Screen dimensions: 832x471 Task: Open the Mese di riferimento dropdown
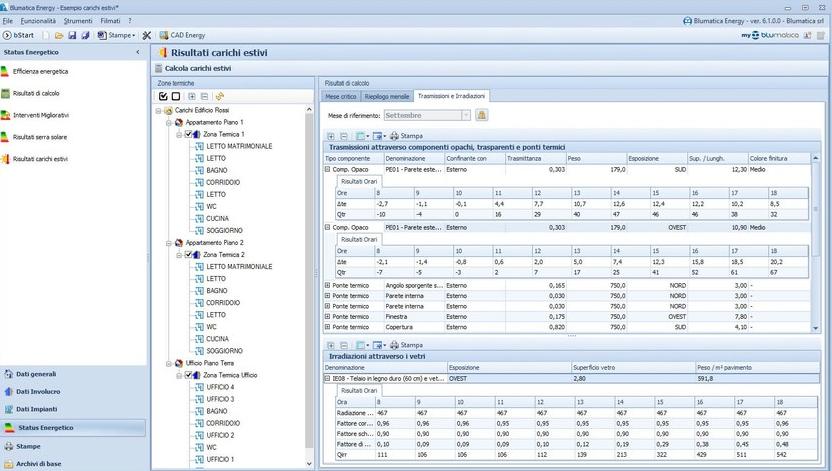[466, 115]
